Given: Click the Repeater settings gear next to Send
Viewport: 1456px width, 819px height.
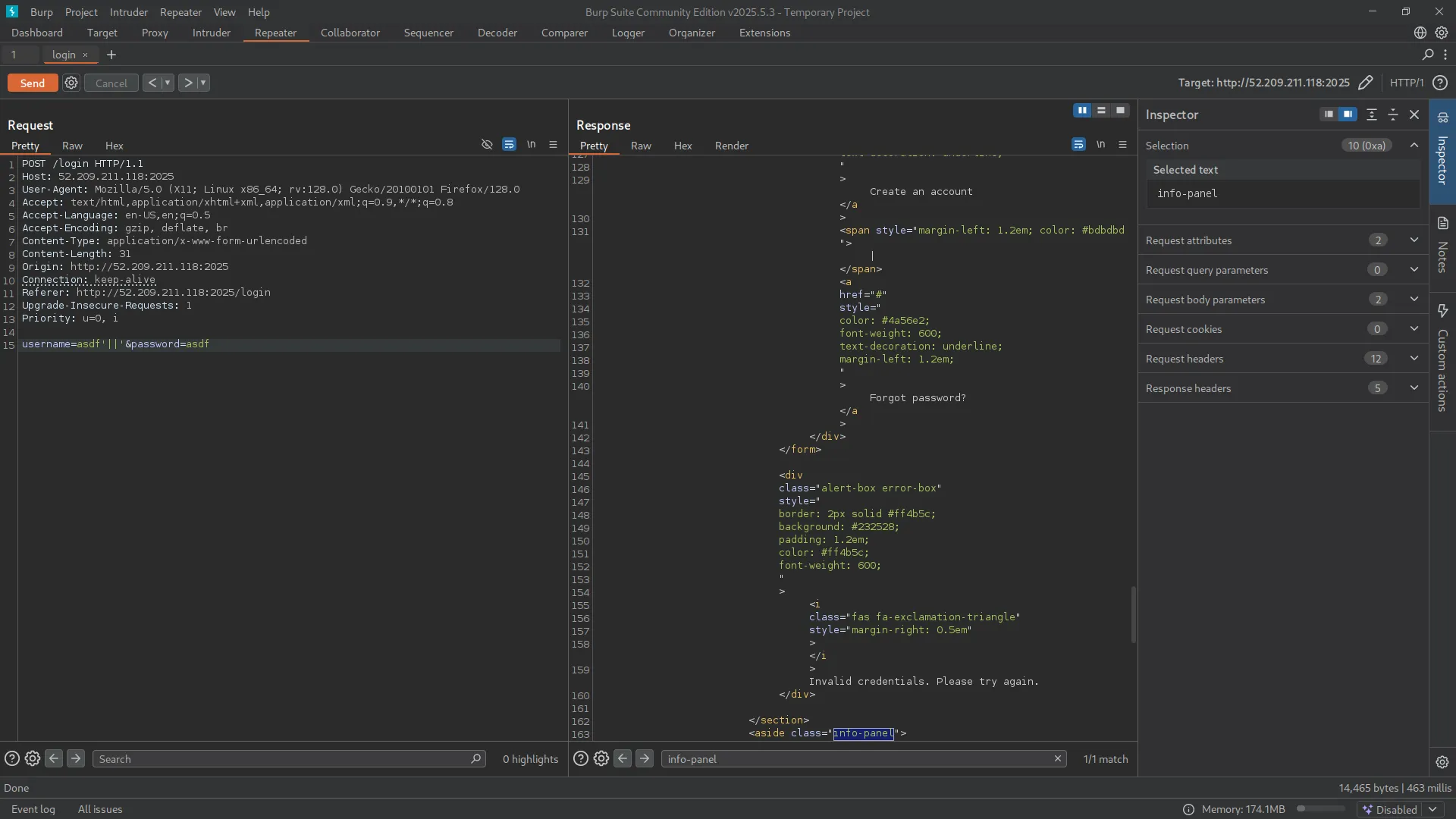Looking at the screenshot, I should point(71,83).
